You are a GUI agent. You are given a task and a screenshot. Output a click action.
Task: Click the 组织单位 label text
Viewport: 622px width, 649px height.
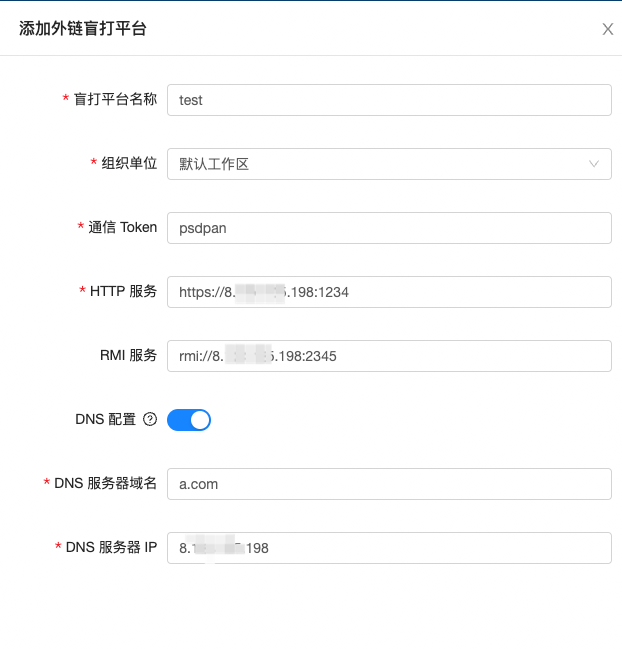130,163
